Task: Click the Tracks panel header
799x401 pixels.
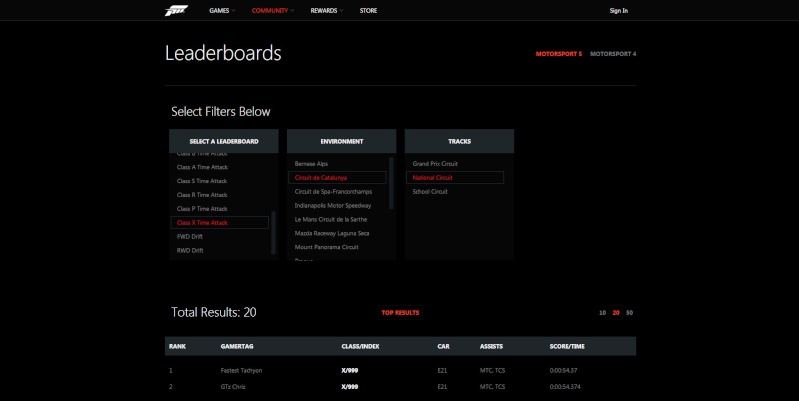Action: click(459, 141)
